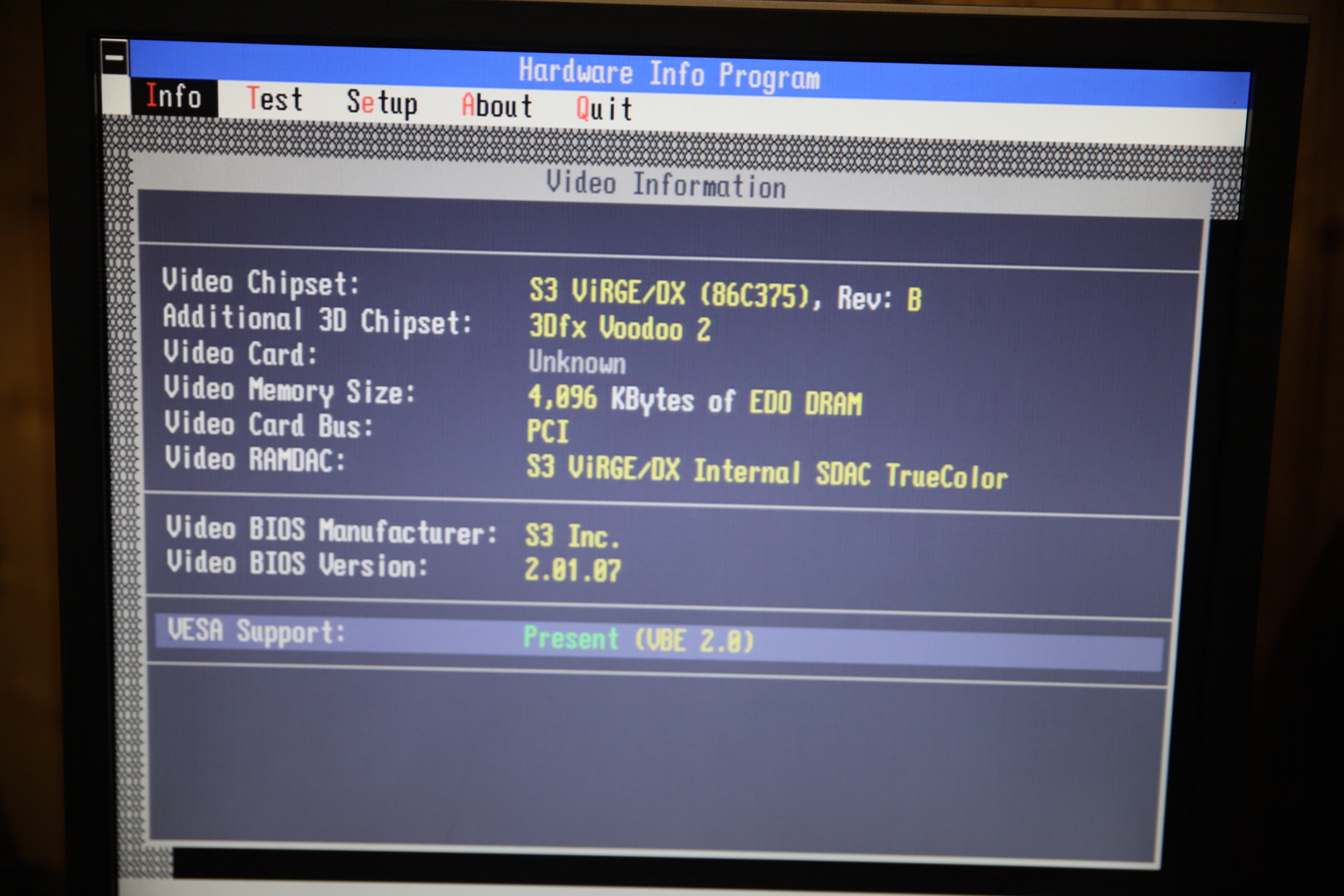Select the Video Memory Size label
The height and width of the screenshot is (896, 1344).
289,390
